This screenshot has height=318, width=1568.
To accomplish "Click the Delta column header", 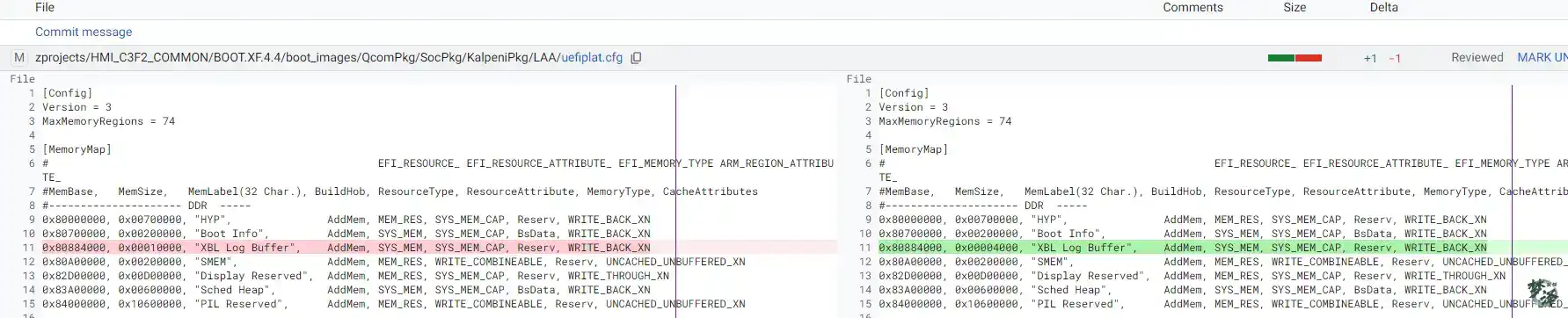I will pos(1383,7).
